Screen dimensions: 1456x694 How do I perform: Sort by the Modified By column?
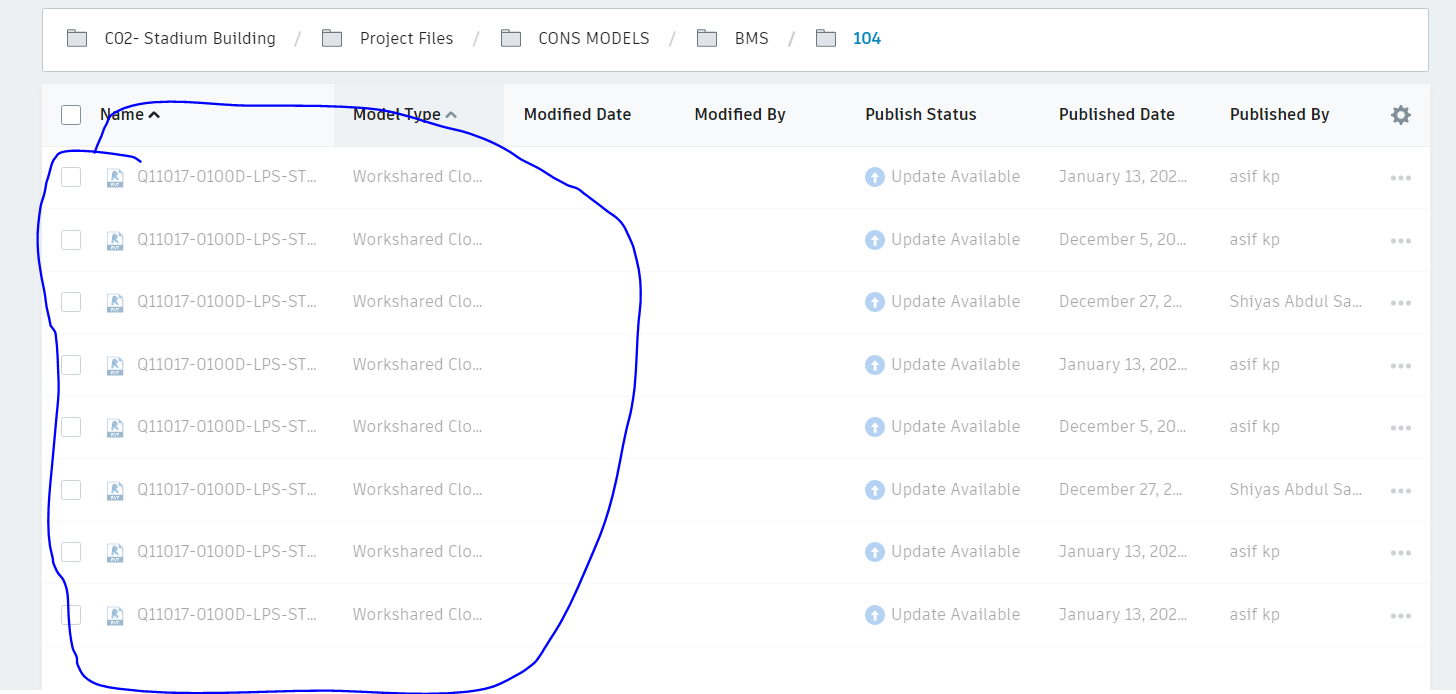coord(740,115)
